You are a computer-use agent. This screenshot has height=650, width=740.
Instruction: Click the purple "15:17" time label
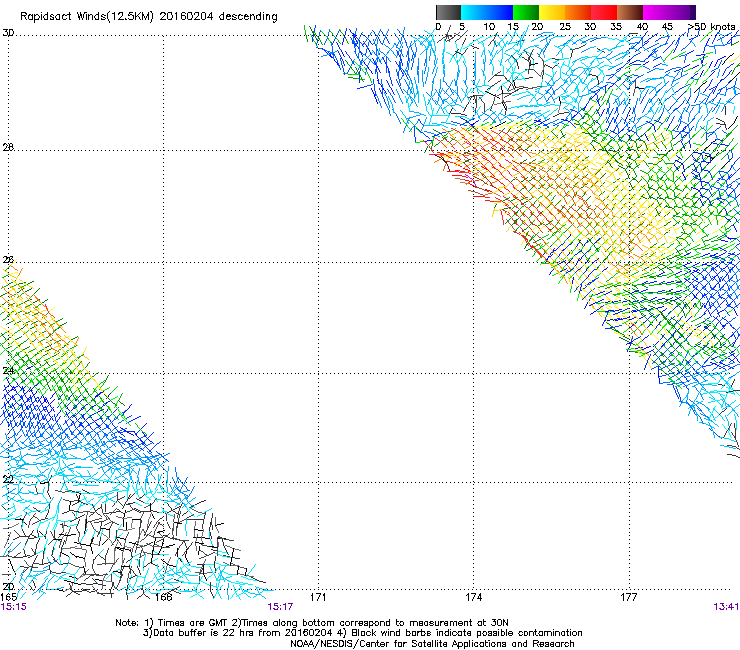tap(280, 607)
